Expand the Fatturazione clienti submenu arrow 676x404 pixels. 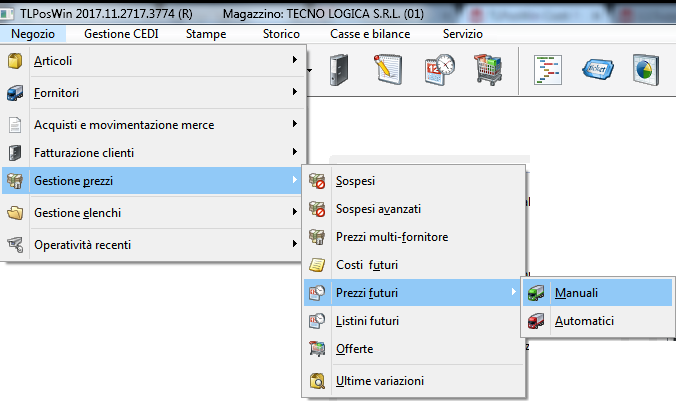click(295, 151)
